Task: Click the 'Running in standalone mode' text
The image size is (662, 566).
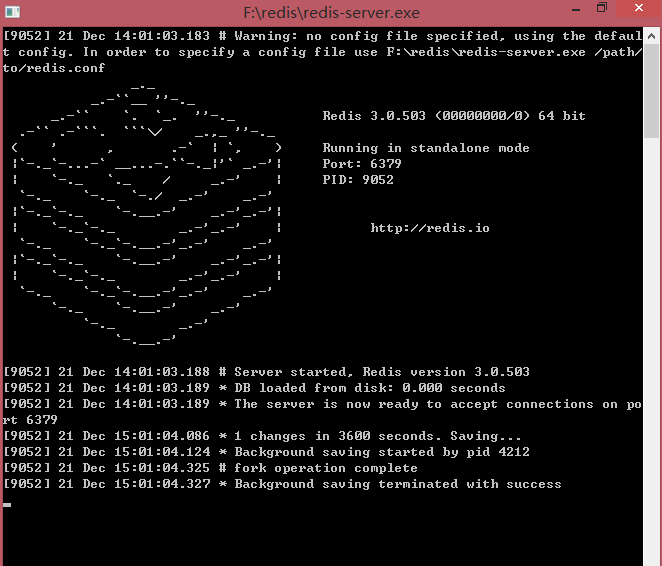Action: pos(426,148)
